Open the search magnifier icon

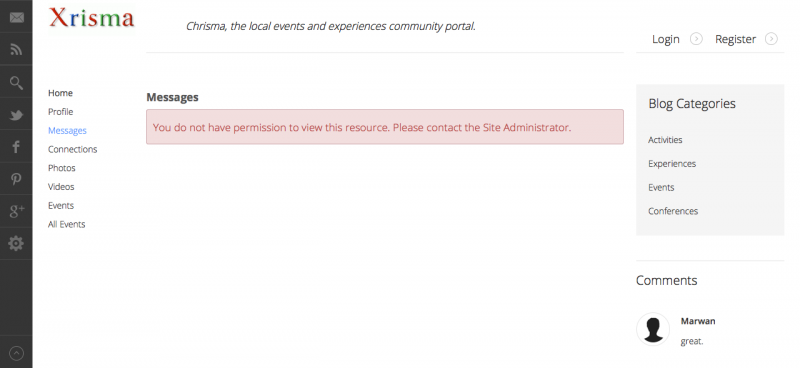pos(16,83)
